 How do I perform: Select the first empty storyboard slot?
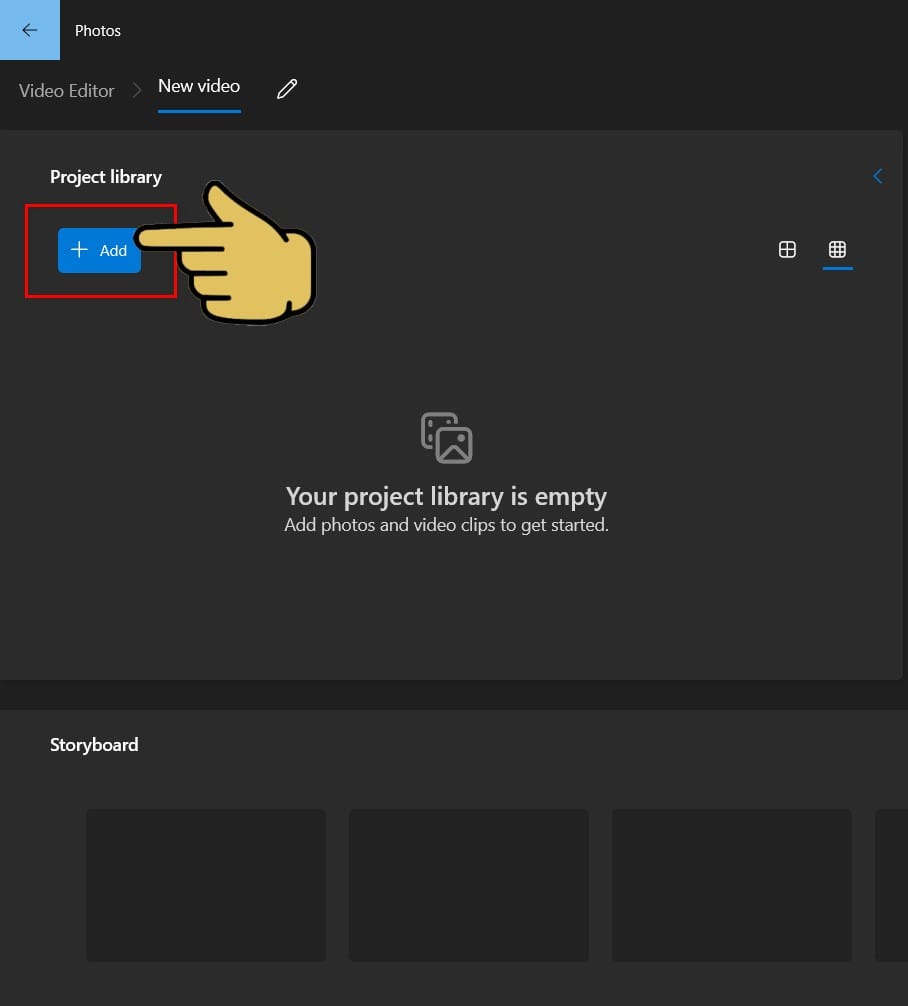(206, 885)
